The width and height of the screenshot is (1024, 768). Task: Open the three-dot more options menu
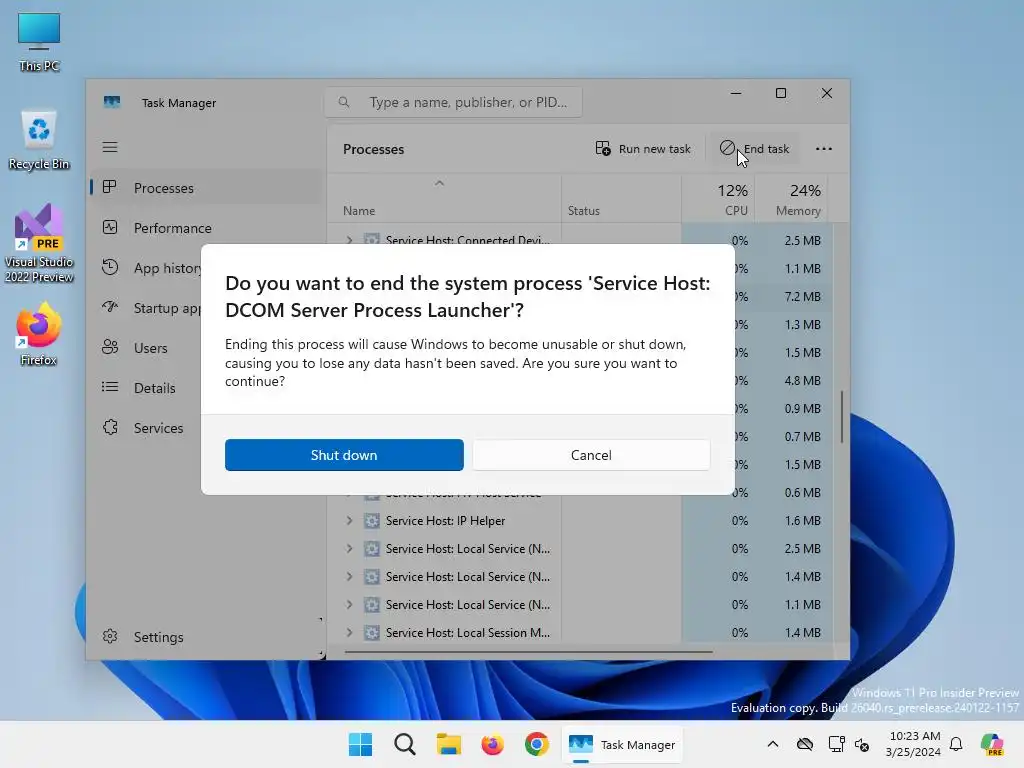pyautogui.click(x=824, y=149)
